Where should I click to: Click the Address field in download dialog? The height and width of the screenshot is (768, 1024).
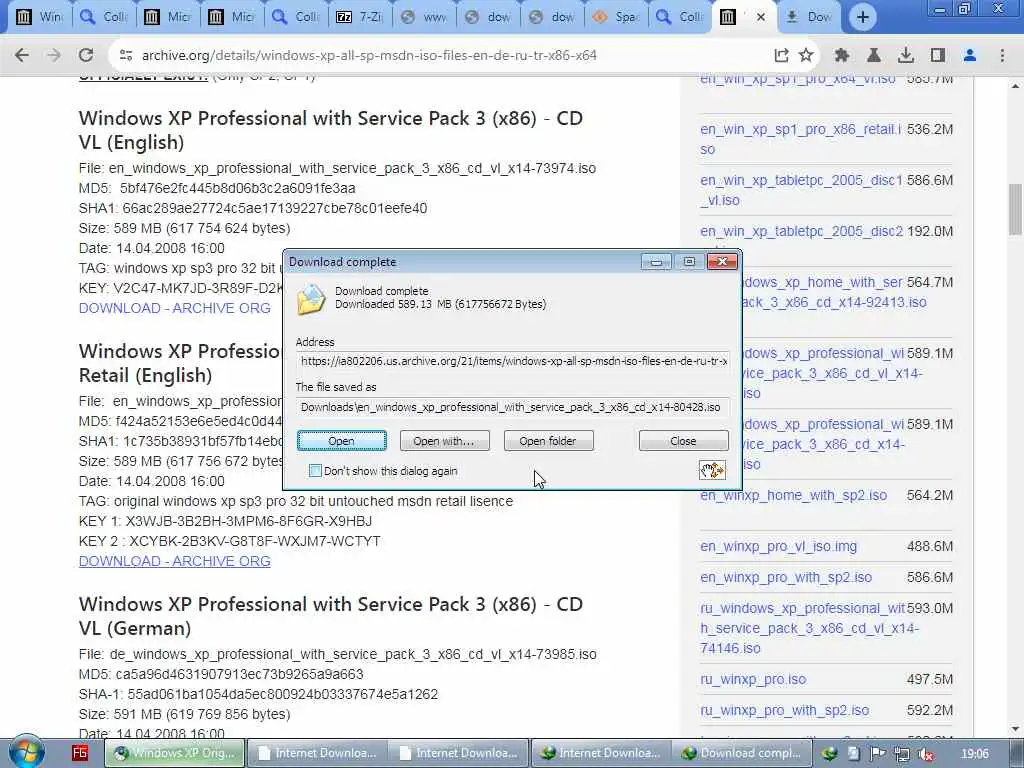pos(513,360)
